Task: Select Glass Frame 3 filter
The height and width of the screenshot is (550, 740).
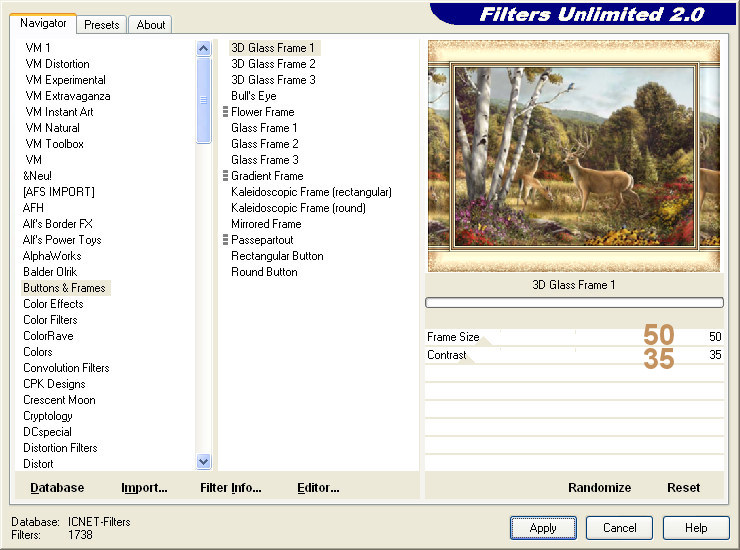Action: point(265,160)
